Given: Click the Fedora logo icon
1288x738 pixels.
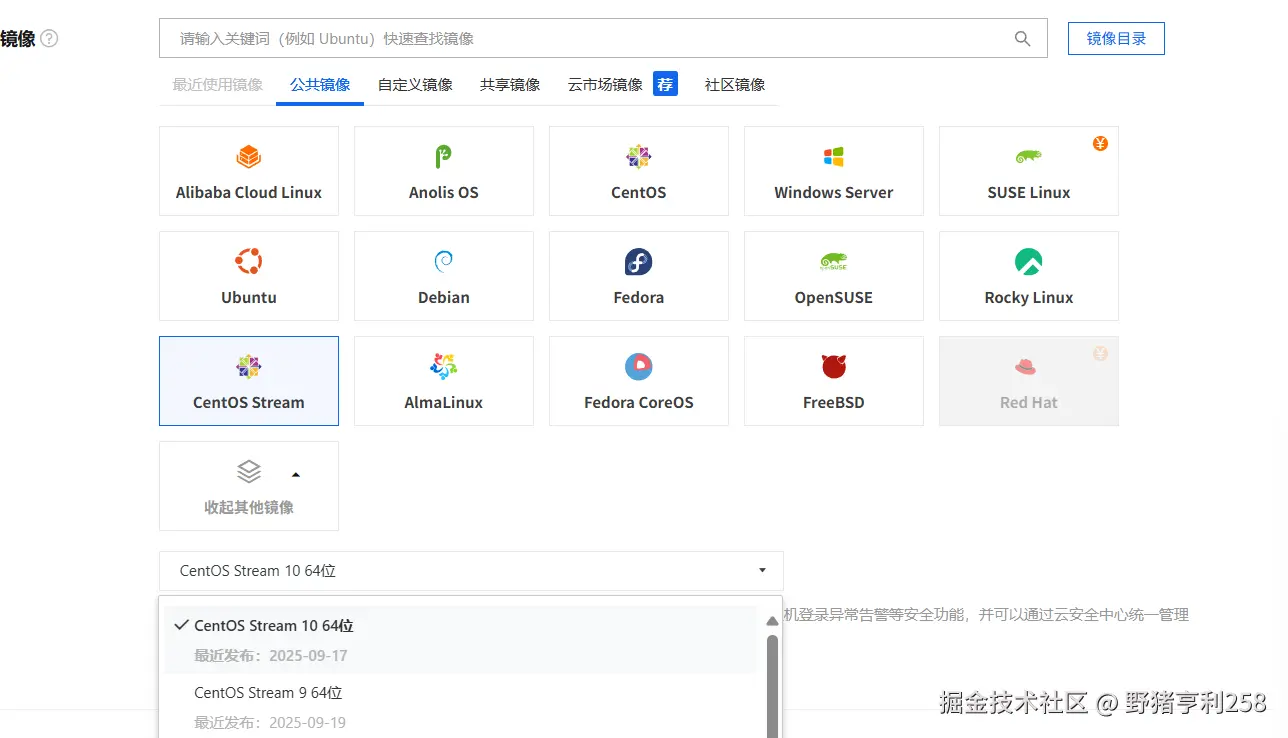Looking at the screenshot, I should [638, 262].
